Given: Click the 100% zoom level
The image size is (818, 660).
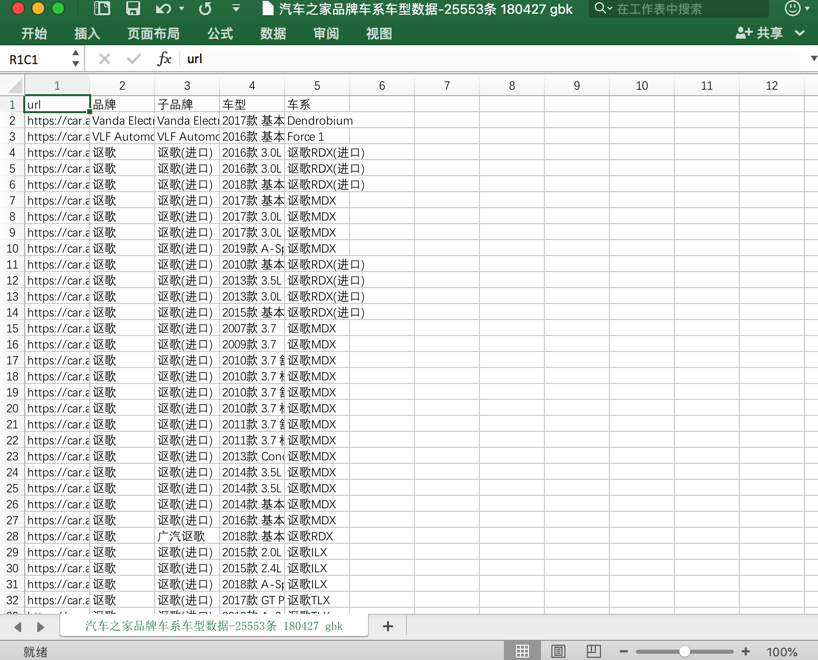Looking at the screenshot, I should [781, 652].
